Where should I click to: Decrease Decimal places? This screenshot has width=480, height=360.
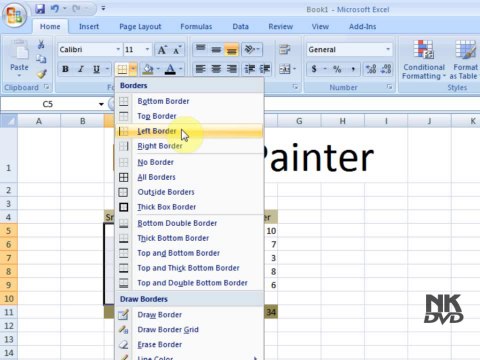point(386,69)
